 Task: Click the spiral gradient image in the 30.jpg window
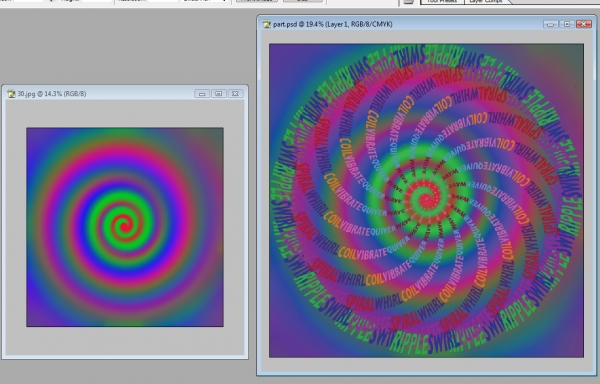[125, 227]
